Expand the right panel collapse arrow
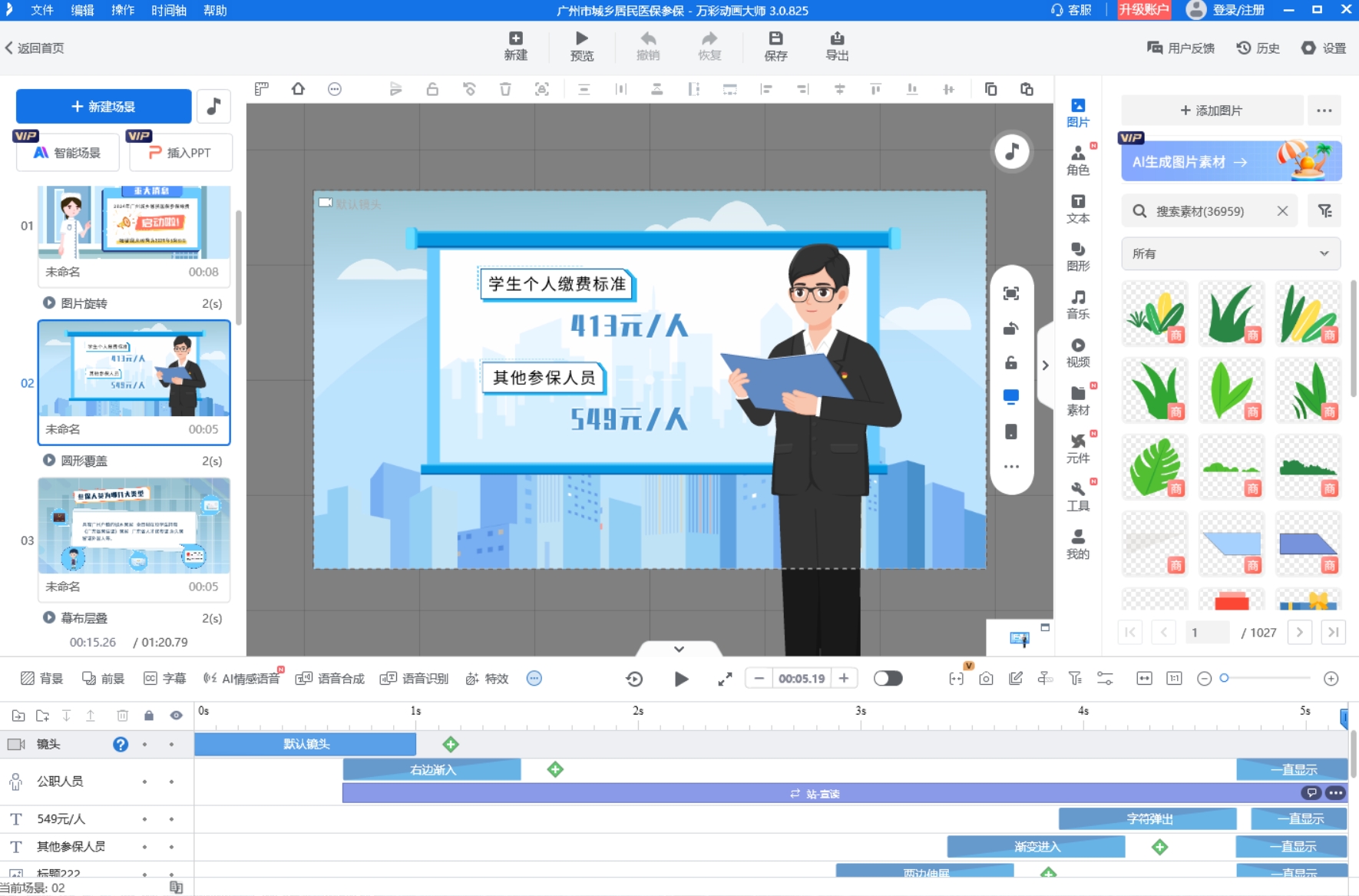1359x896 pixels. (x=1045, y=365)
